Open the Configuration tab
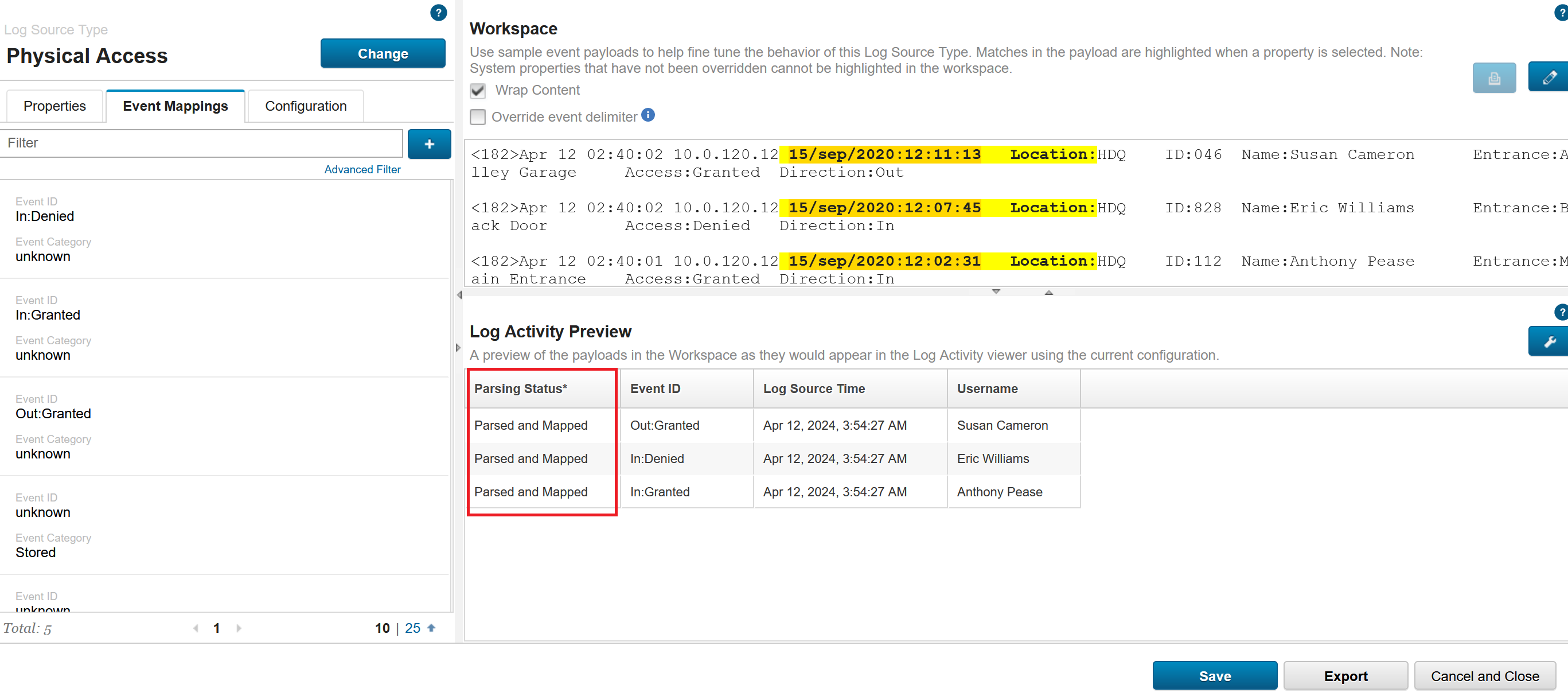The width and height of the screenshot is (1568, 700). pos(306,107)
